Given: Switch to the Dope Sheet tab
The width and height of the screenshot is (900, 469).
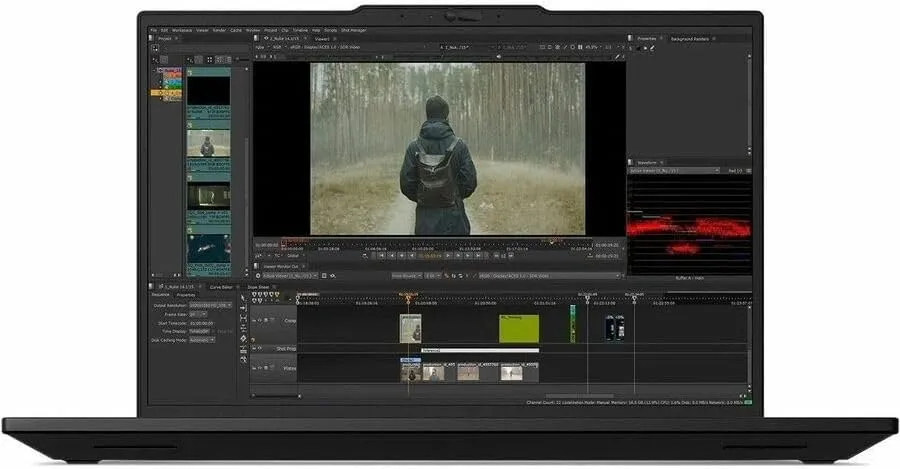Looking at the screenshot, I should 258,286.
